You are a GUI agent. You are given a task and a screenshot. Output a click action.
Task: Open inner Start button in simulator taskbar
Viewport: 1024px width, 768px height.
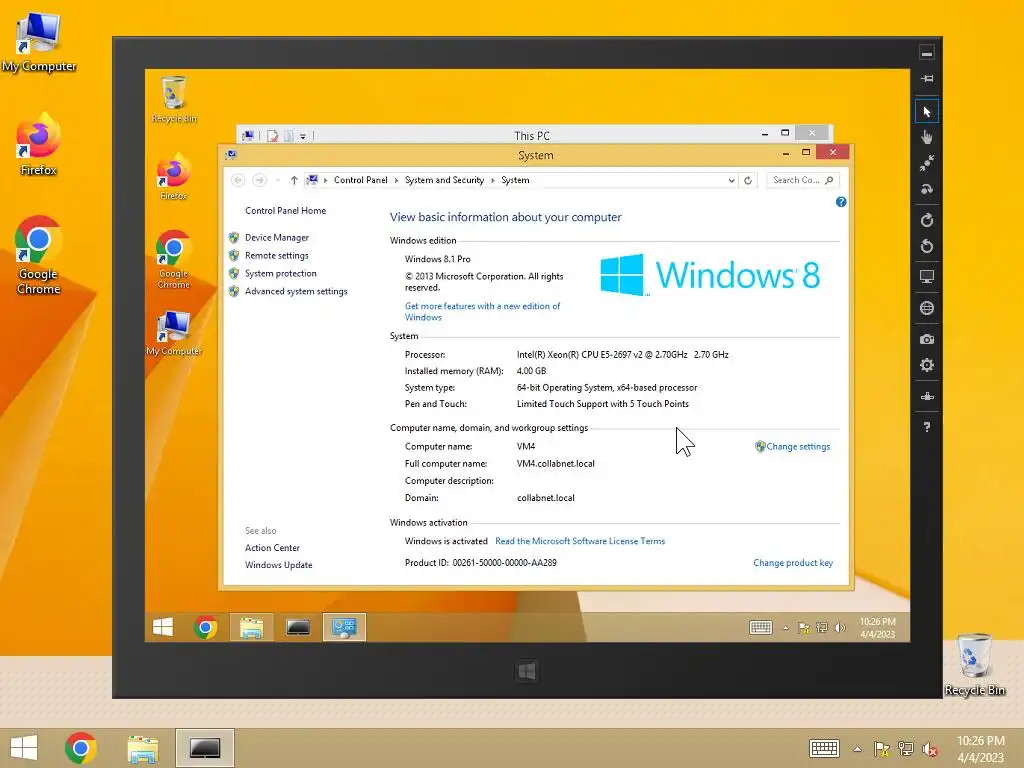[x=163, y=628]
